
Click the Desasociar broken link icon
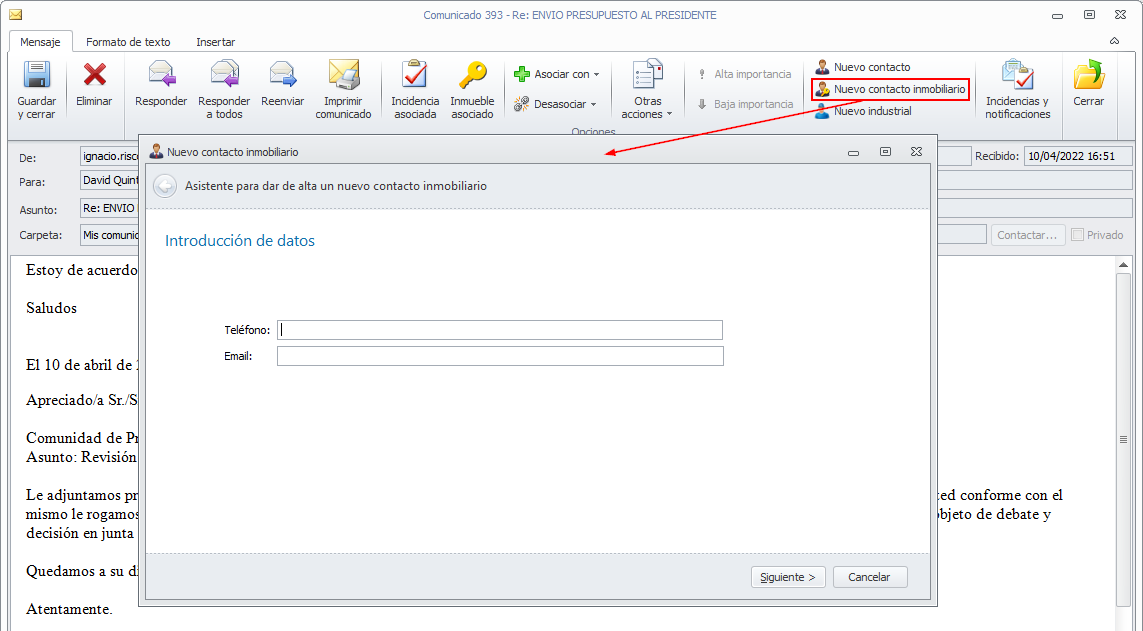tap(521, 104)
